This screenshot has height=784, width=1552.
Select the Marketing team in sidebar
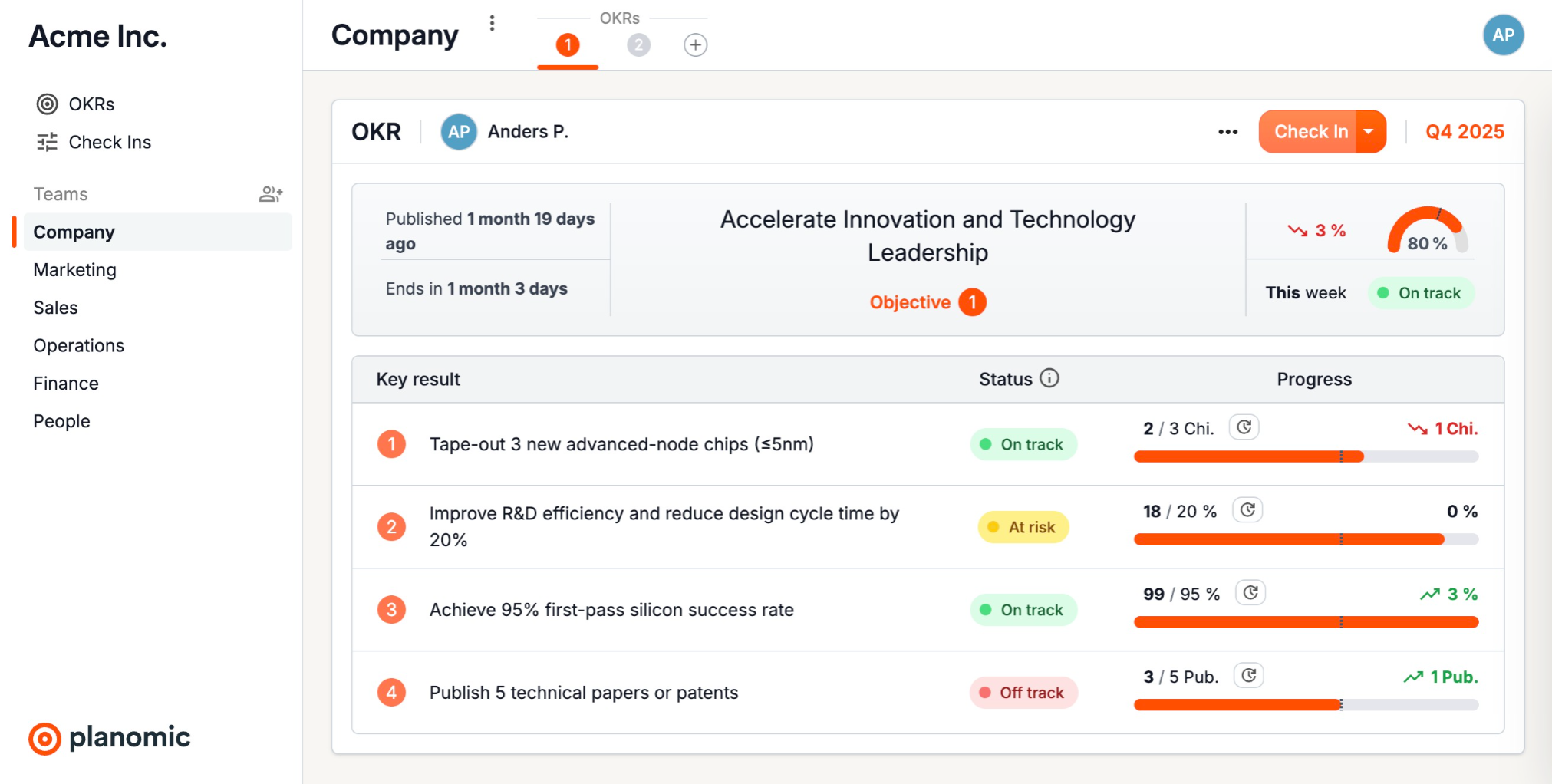(x=75, y=270)
